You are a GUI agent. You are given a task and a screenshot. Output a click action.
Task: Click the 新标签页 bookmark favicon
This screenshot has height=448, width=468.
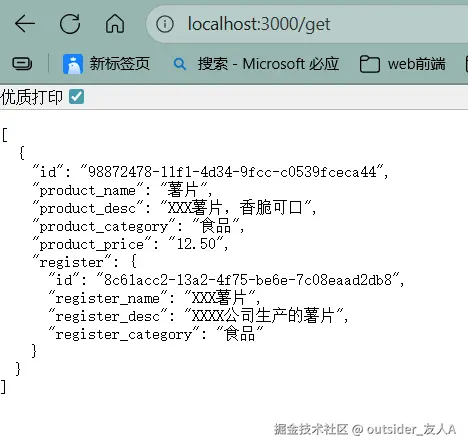pos(73,64)
